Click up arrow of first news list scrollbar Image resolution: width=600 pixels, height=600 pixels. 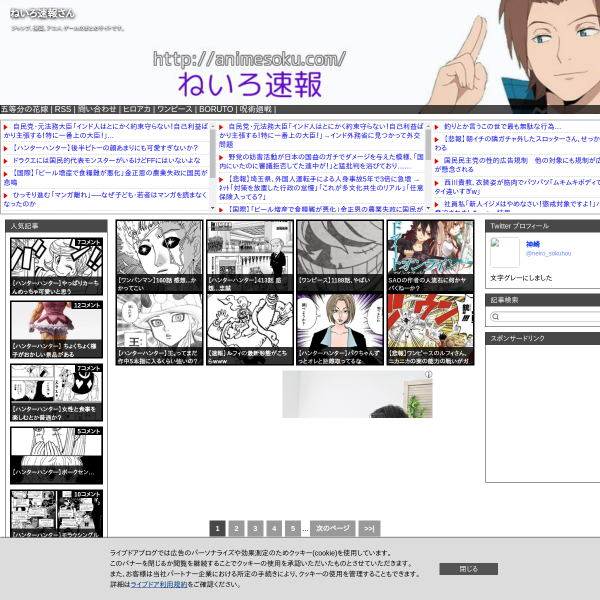tap(212, 126)
